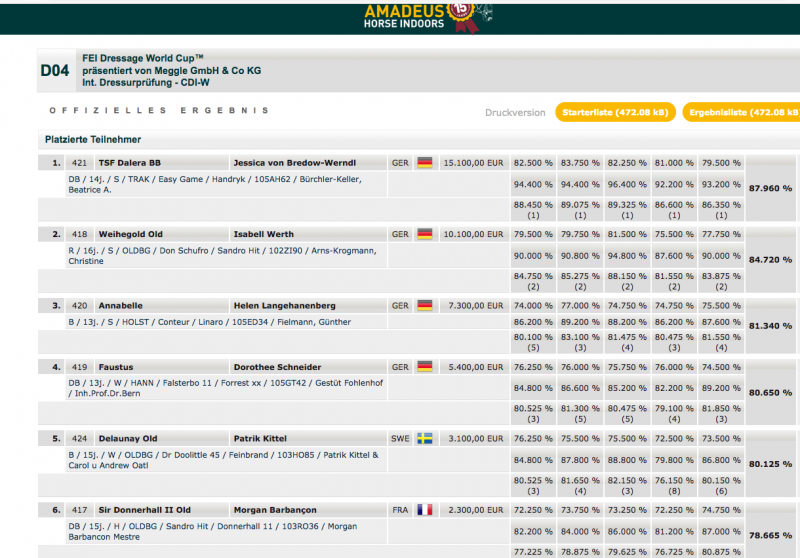Click the 87.960 % total score
800x558 pixels.
click(770, 186)
